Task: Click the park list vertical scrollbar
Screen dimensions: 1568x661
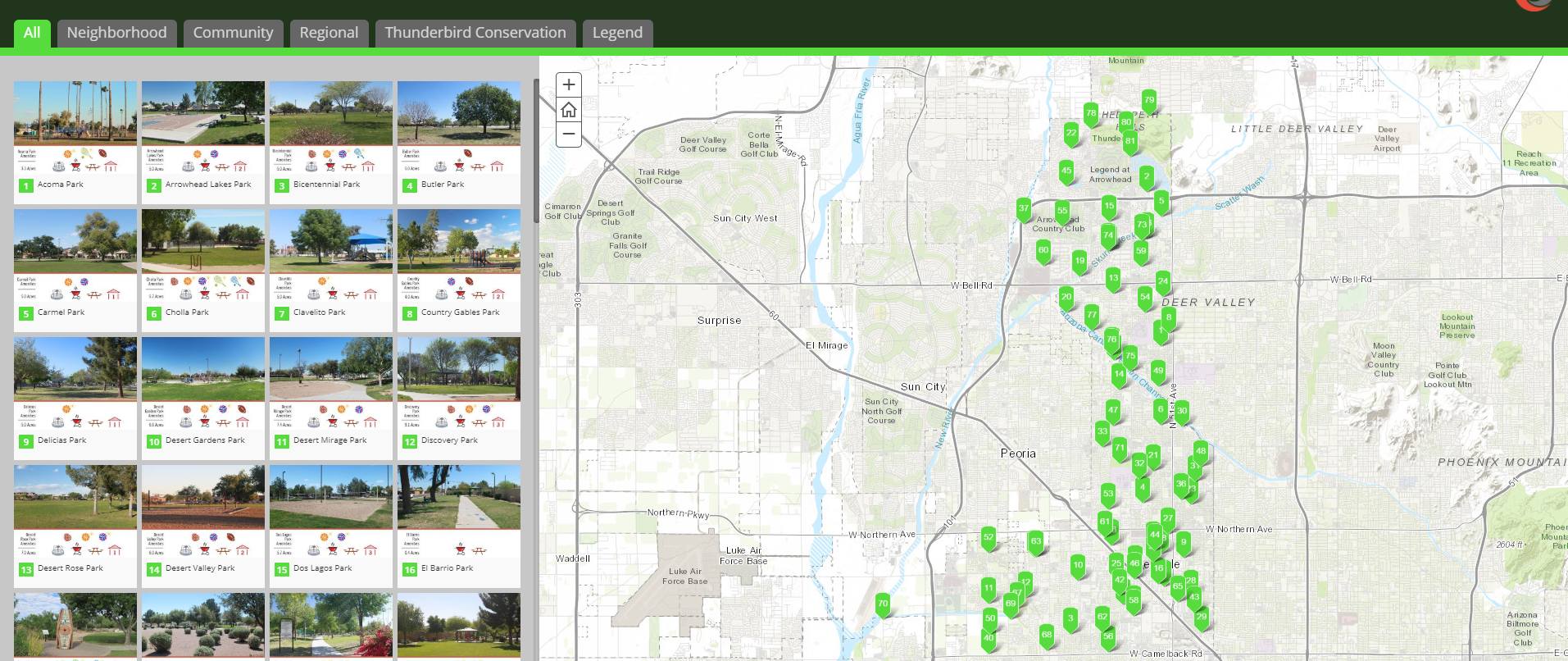Action: click(536, 150)
